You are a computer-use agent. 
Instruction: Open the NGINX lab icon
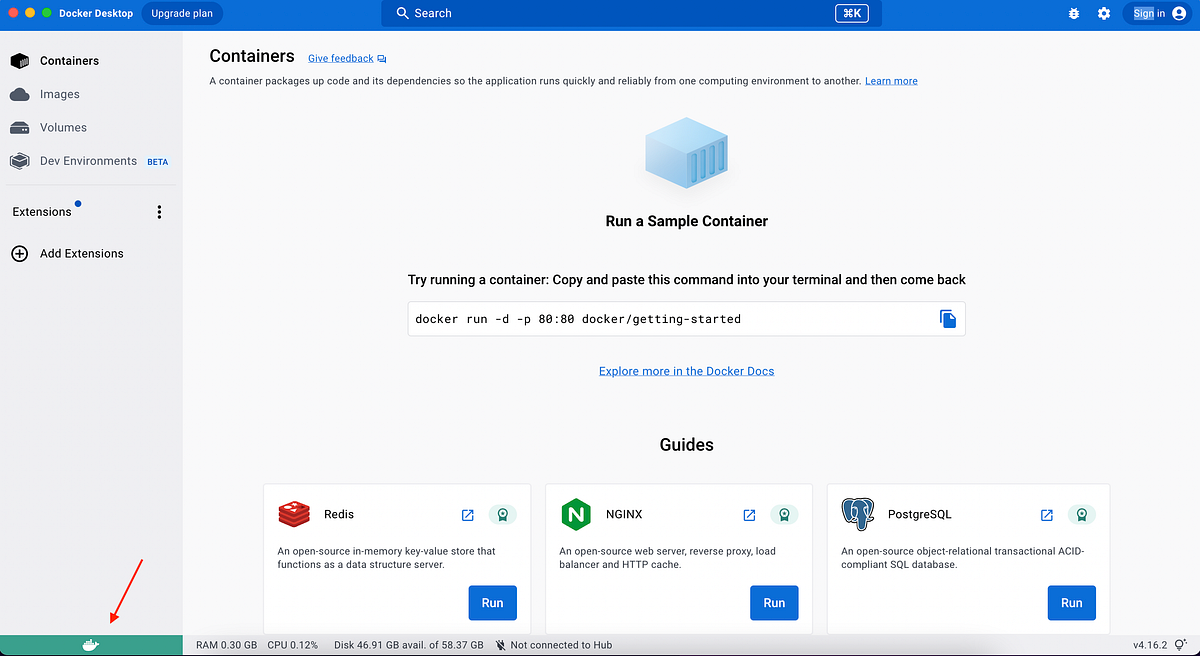(784, 514)
